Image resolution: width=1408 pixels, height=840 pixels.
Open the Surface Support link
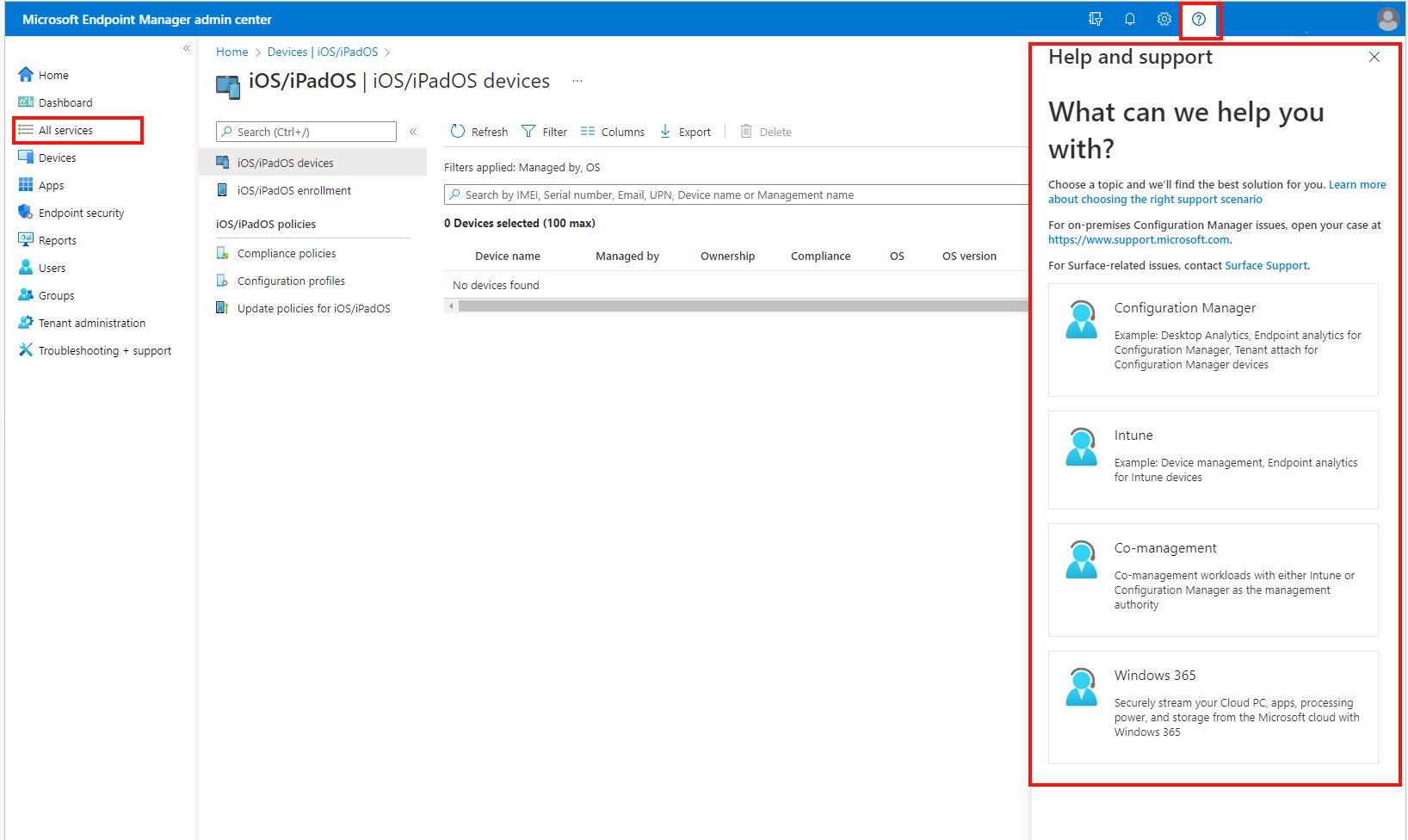click(1266, 266)
